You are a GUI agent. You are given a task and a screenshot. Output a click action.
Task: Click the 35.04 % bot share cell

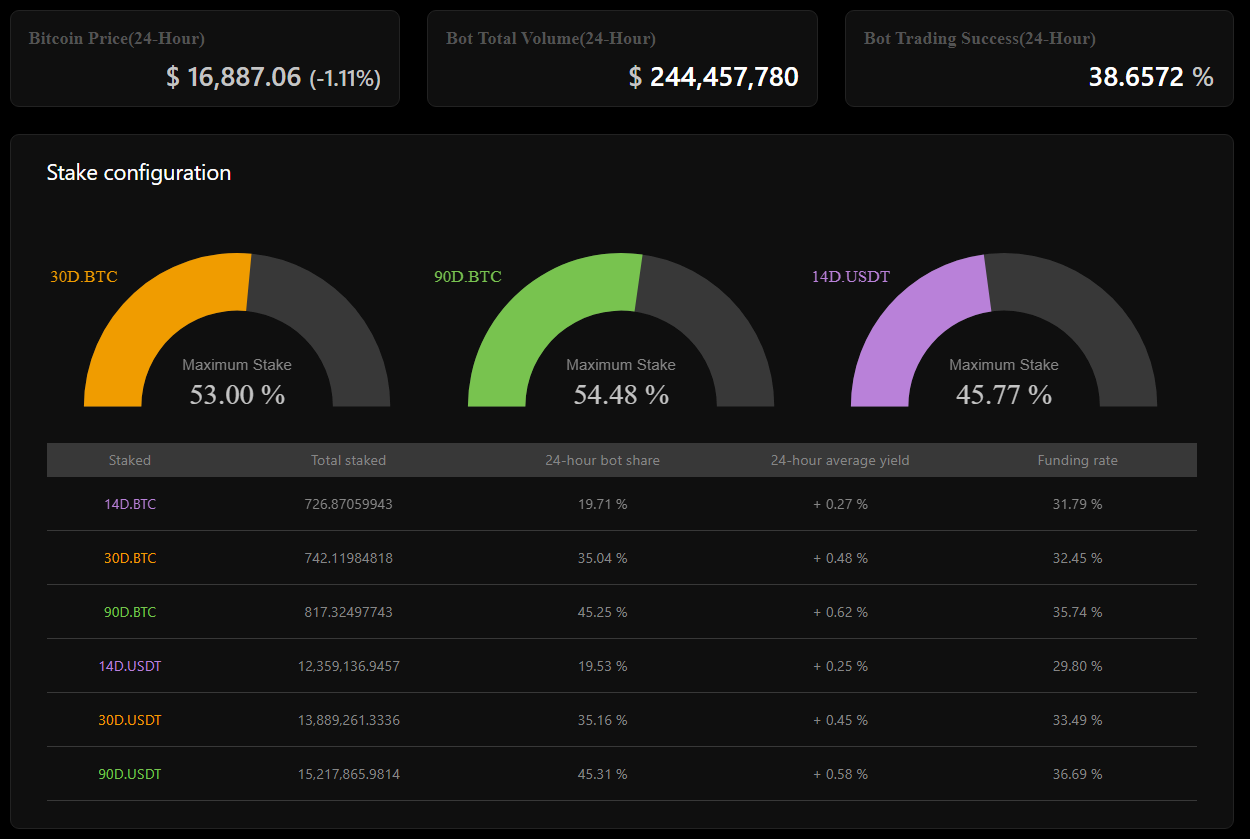click(x=602, y=559)
